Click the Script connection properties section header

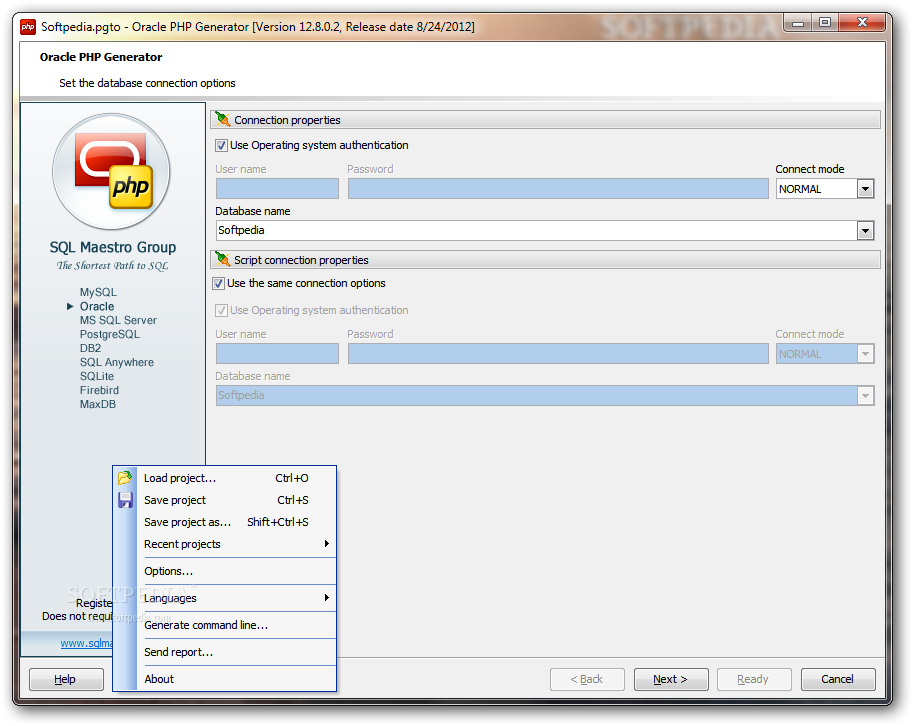pyautogui.click(x=545, y=260)
